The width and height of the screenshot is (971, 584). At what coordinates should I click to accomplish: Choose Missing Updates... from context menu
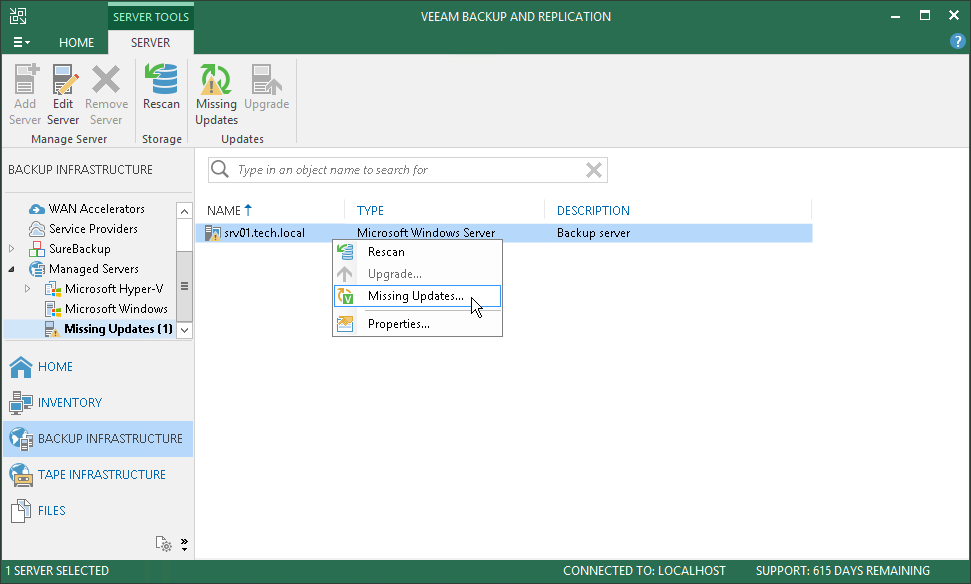coord(417,296)
